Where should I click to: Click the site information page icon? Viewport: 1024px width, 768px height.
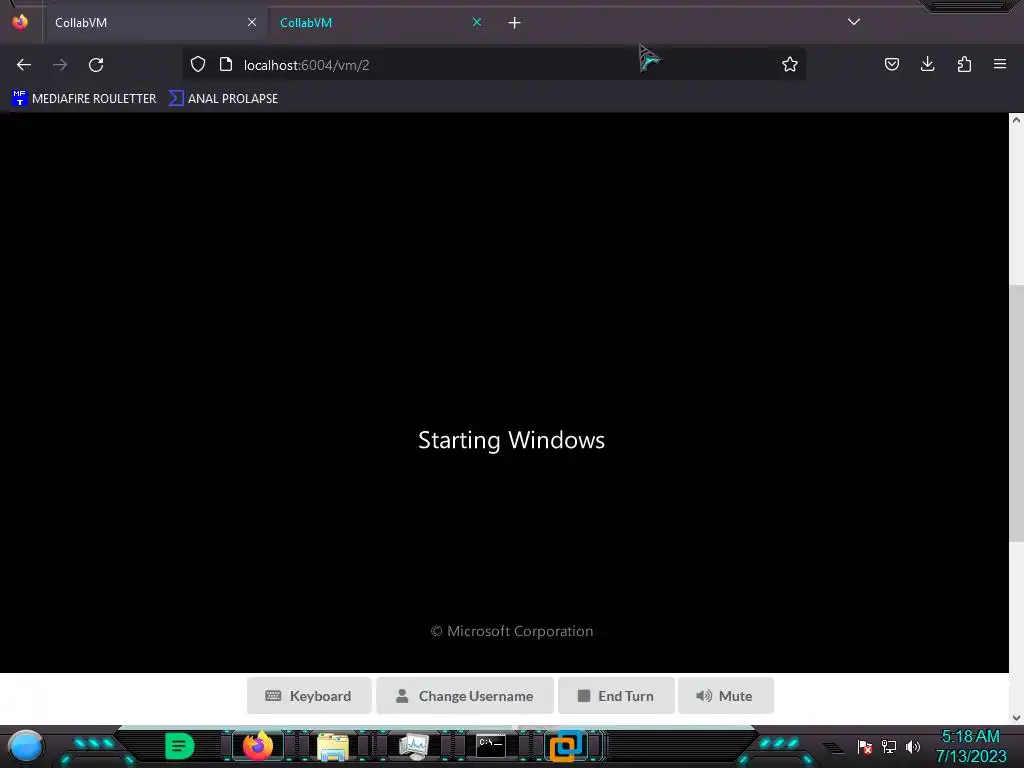pos(226,64)
